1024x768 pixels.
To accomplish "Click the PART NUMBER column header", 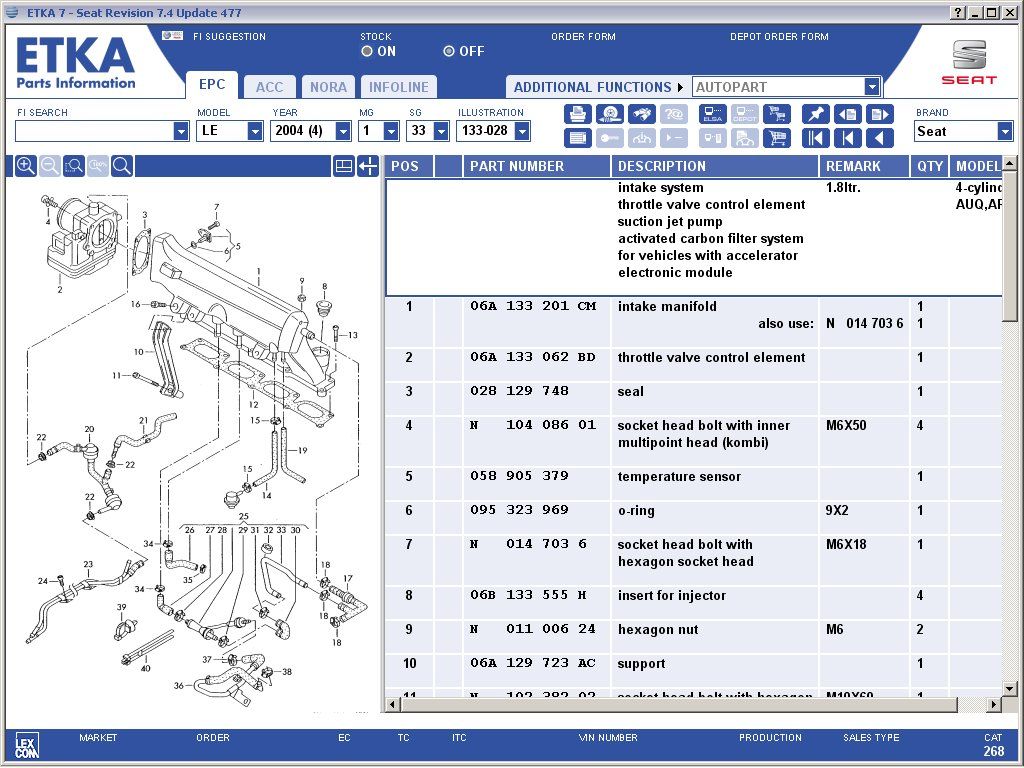I will click(x=537, y=166).
